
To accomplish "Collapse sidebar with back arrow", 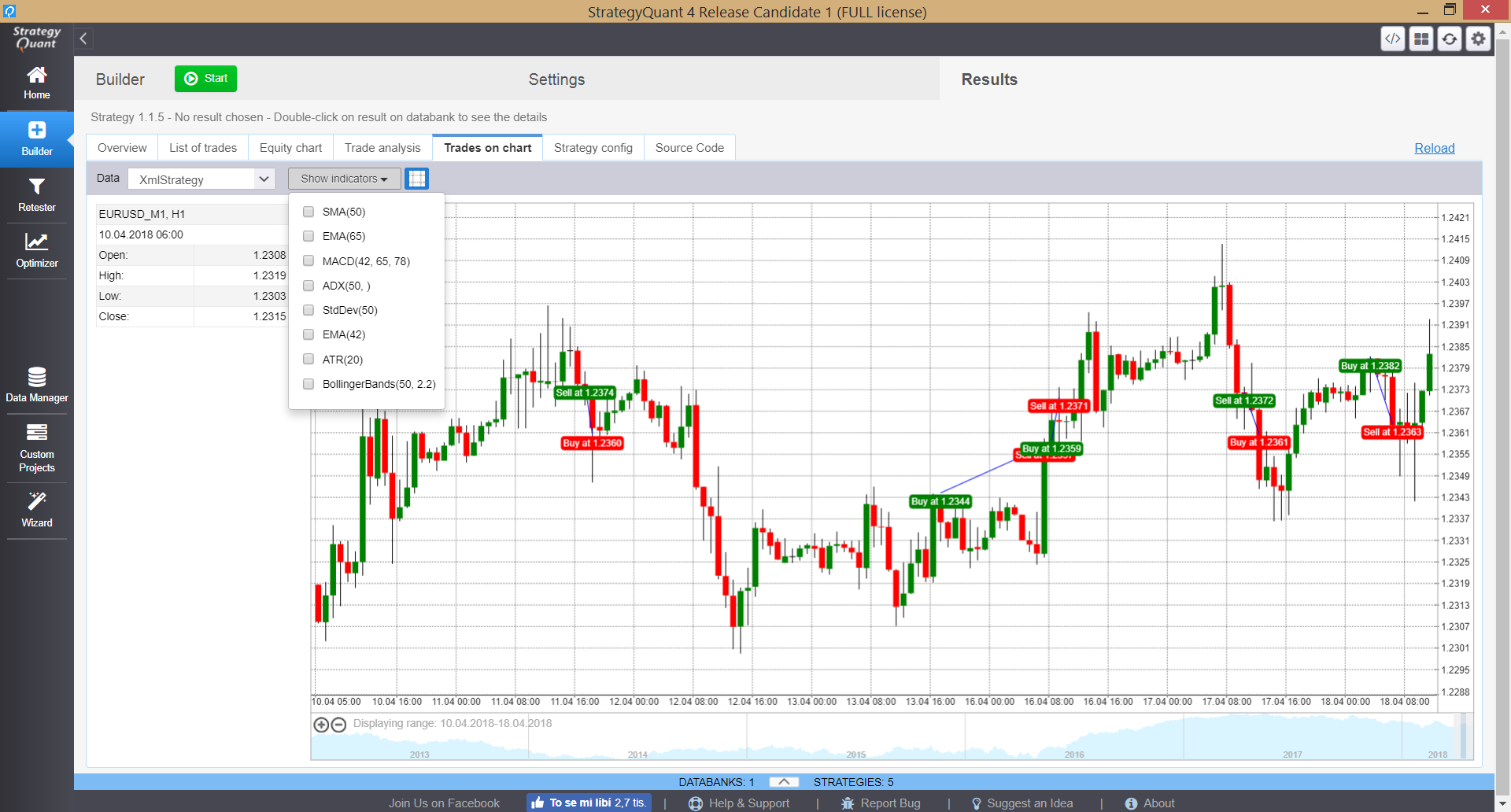I will pyautogui.click(x=83, y=39).
